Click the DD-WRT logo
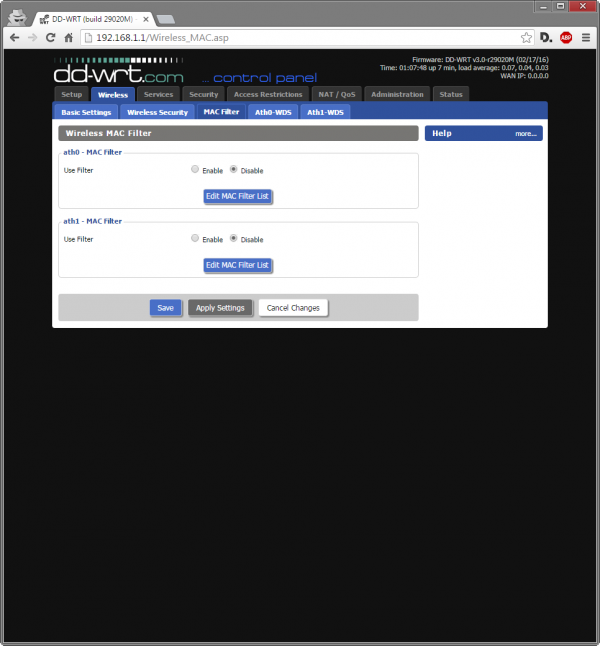 [120, 72]
